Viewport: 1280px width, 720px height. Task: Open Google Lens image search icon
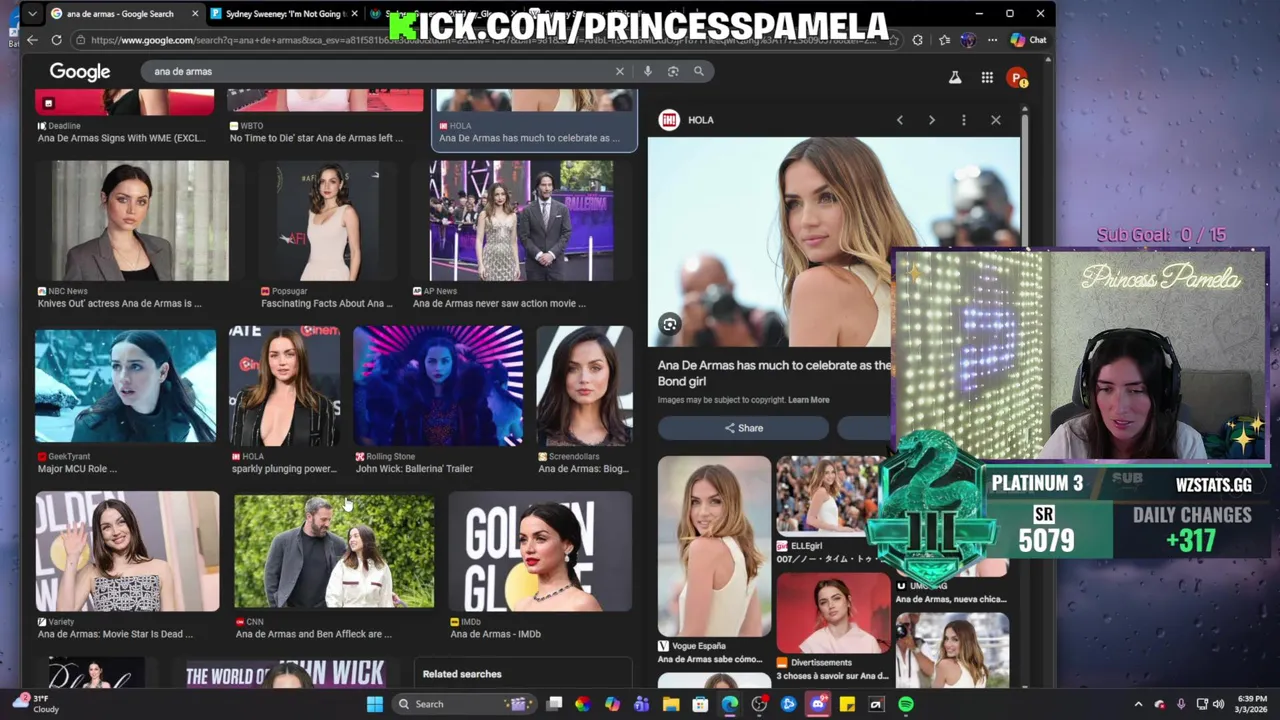pos(673,71)
